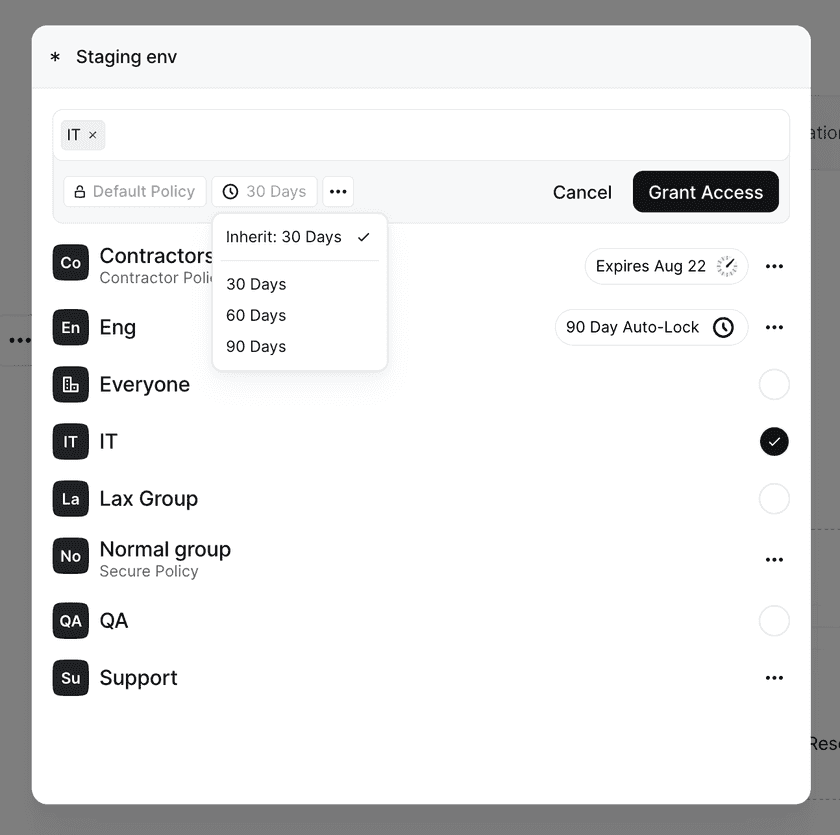The height and width of the screenshot is (835, 840).
Task: Open the 30 Days duration dropdown
Action: (x=264, y=191)
